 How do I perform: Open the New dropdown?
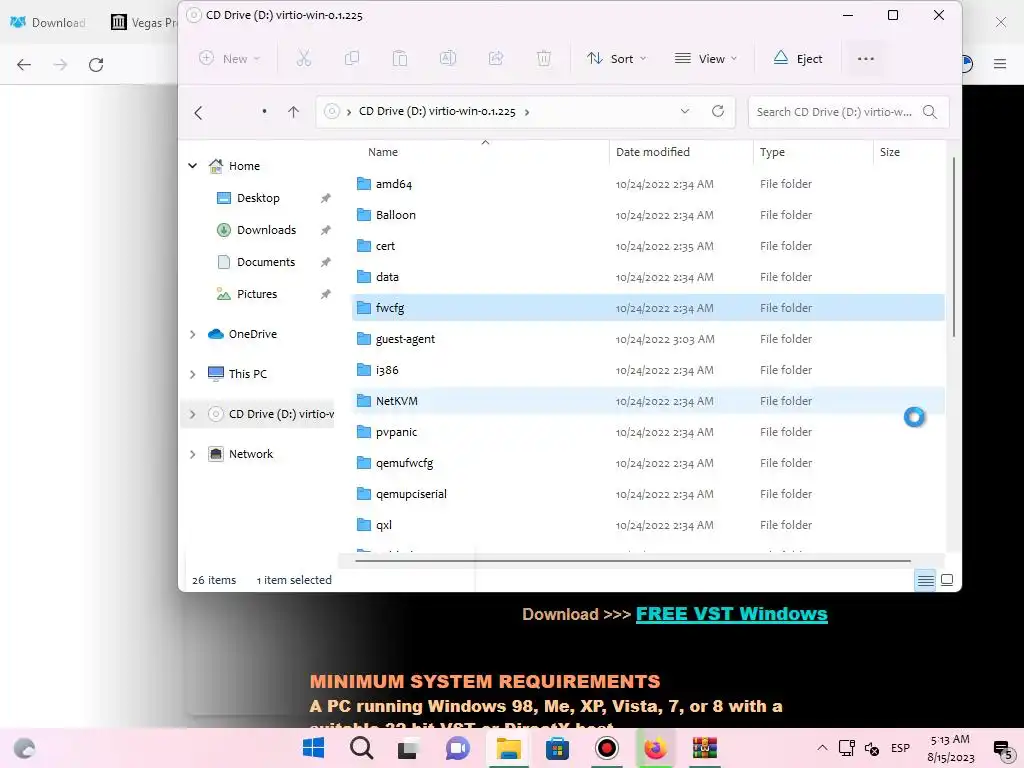tap(229, 58)
